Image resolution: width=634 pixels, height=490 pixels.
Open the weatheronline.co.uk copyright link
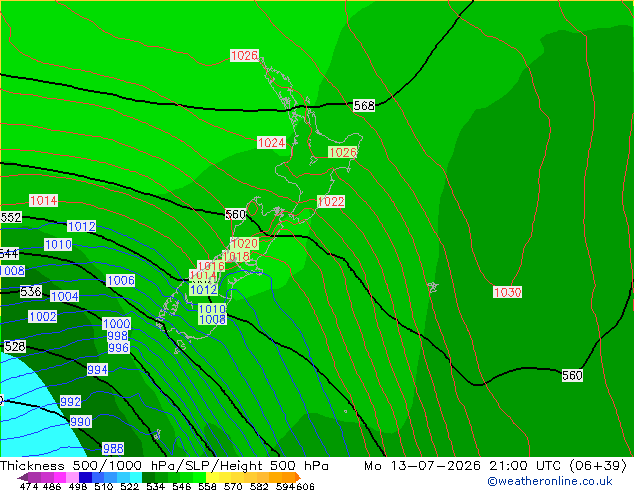(550, 481)
